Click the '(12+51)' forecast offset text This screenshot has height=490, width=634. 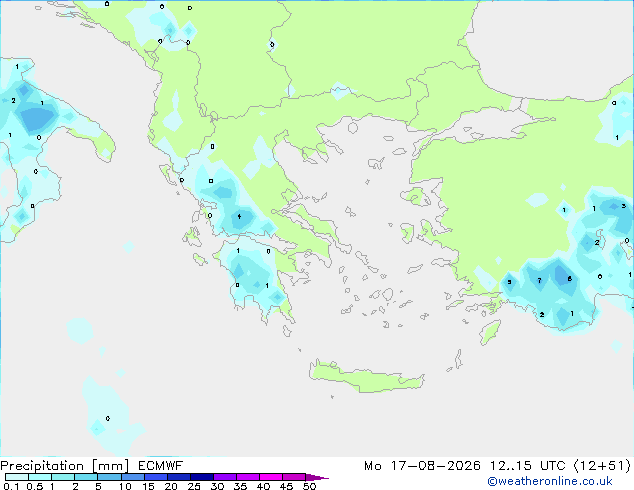(x=602, y=466)
